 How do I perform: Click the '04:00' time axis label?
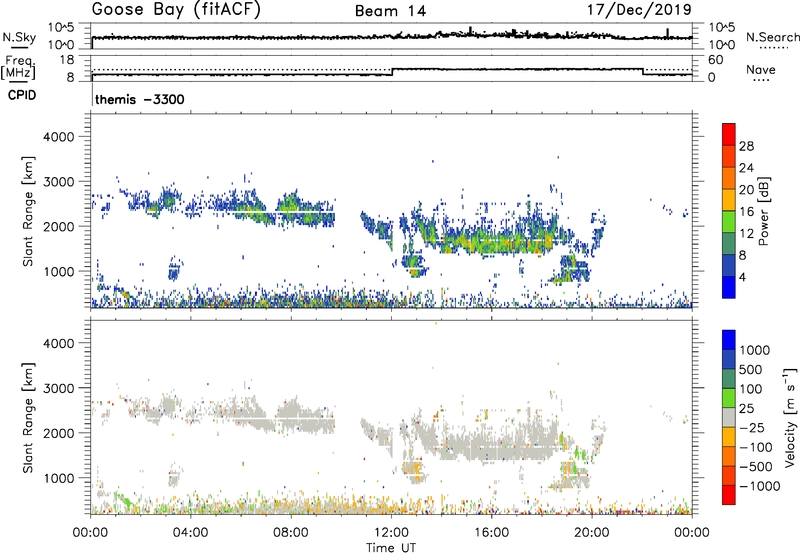tap(190, 533)
